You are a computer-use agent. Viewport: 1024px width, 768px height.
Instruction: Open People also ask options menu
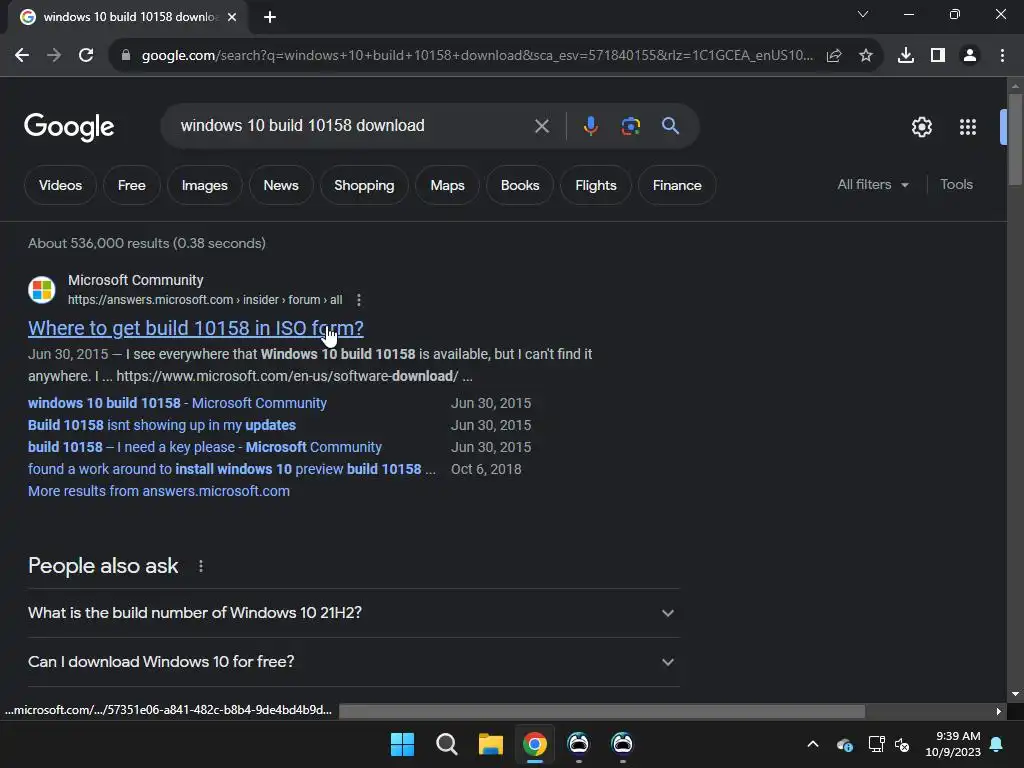200,566
